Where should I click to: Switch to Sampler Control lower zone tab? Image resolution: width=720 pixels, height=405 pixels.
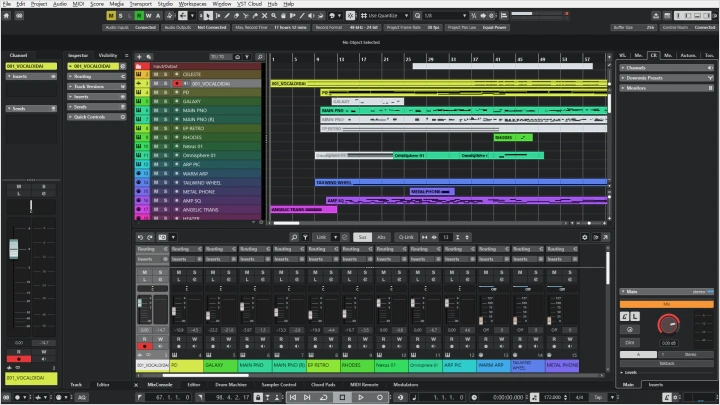coord(279,385)
